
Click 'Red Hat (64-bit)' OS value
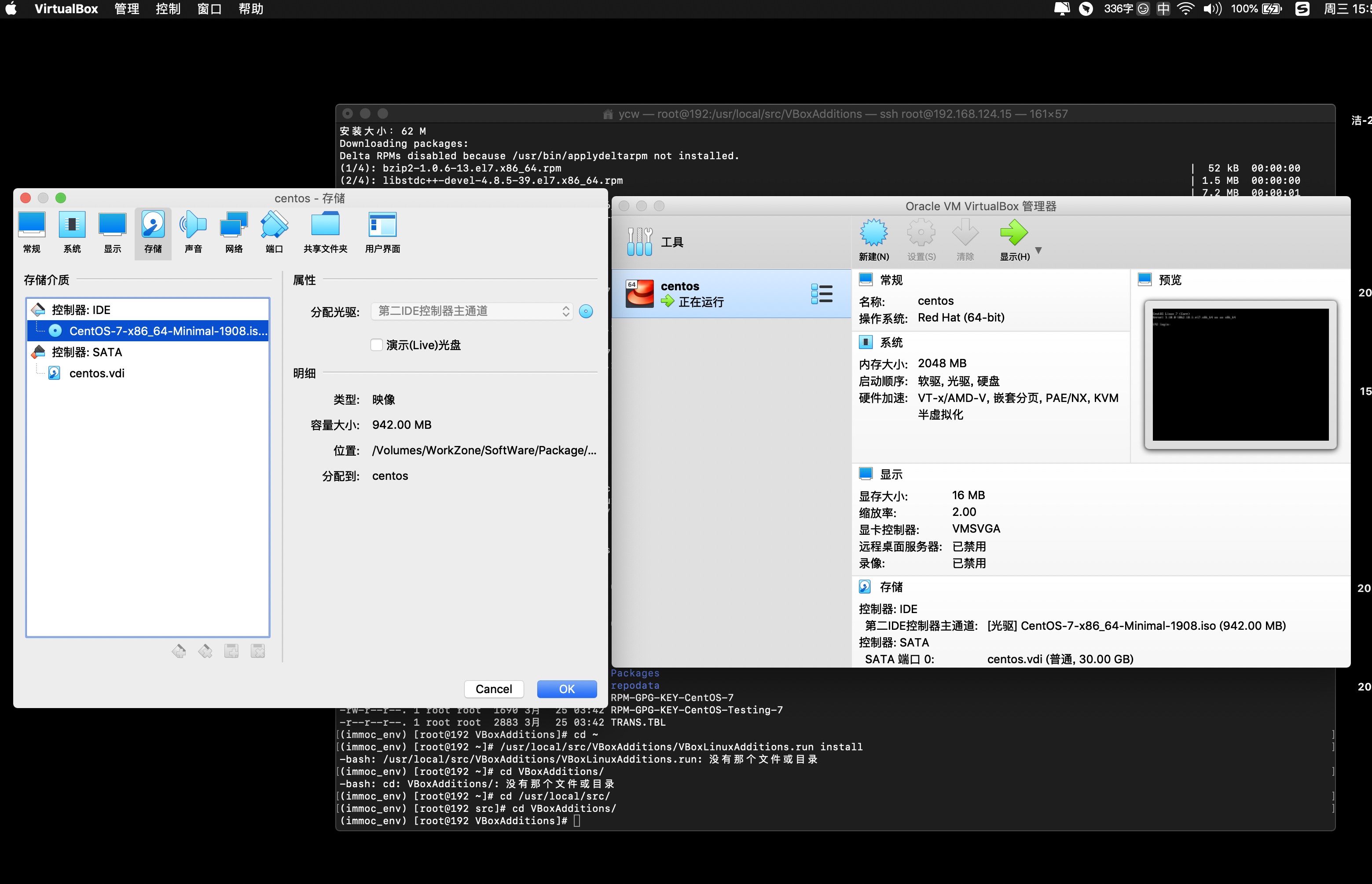tap(961, 318)
